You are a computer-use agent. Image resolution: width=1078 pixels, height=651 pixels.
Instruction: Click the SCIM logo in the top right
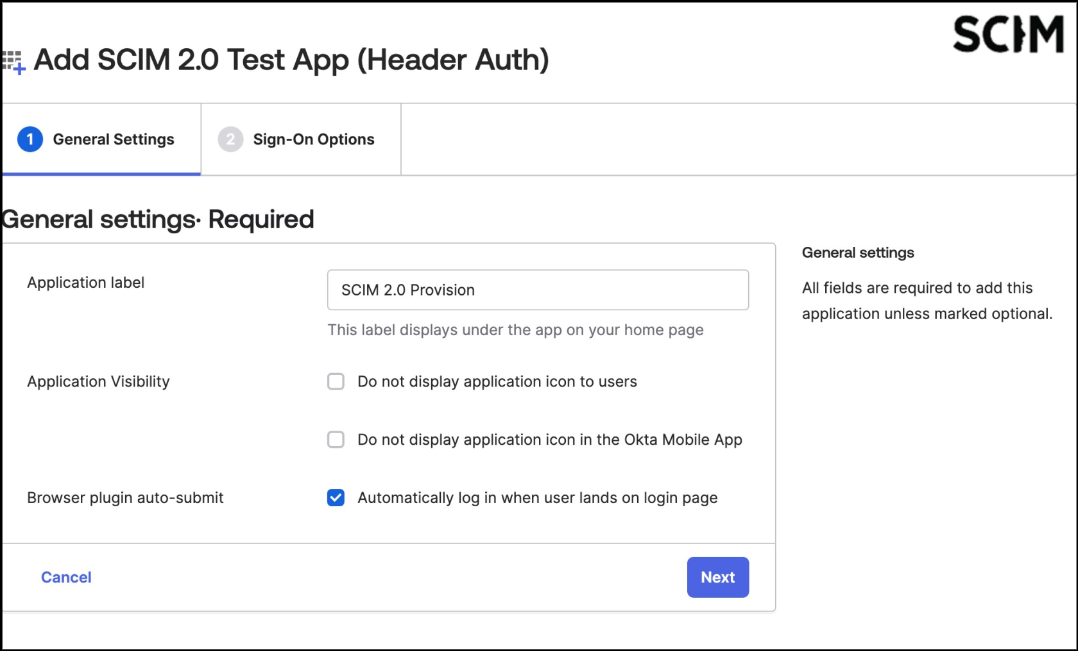1007,35
